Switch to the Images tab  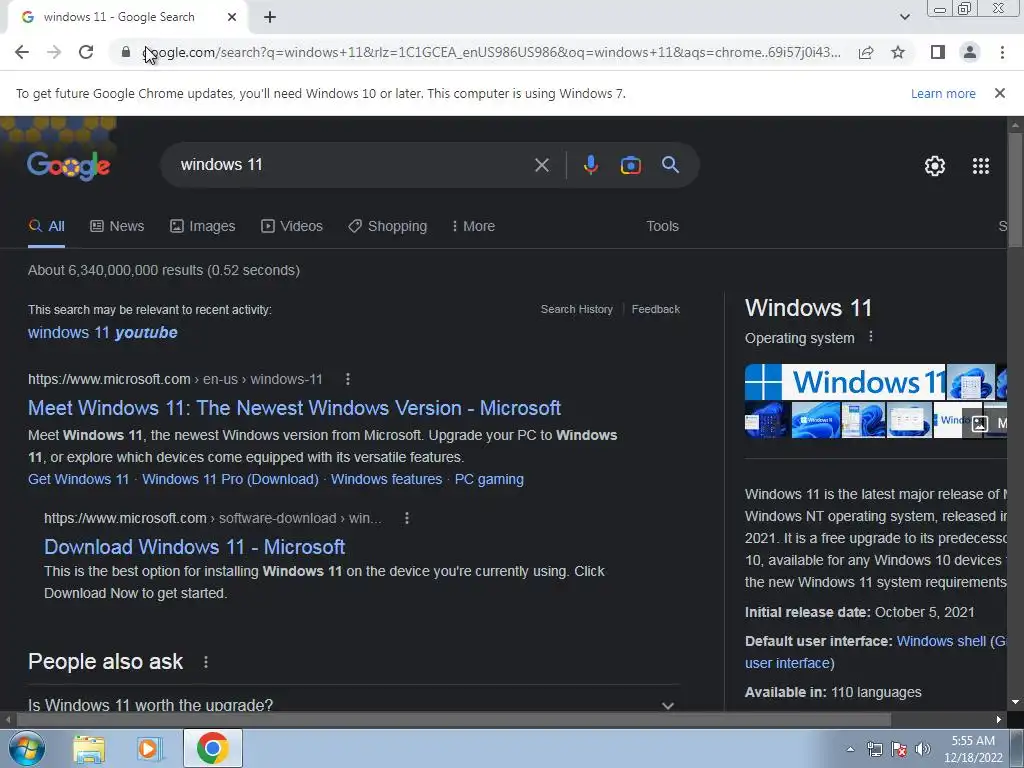(202, 226)
